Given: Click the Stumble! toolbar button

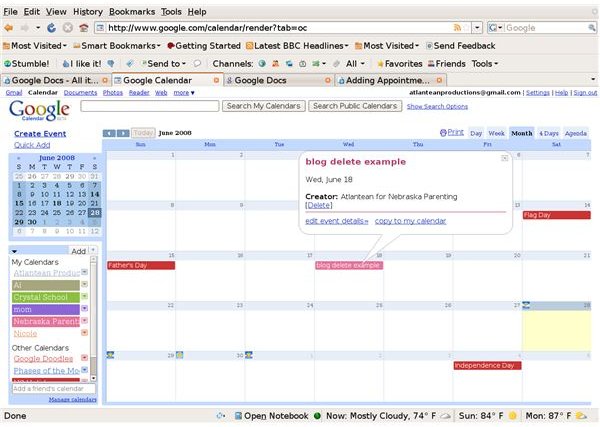Looking at the screenshot, I should 26,64.
